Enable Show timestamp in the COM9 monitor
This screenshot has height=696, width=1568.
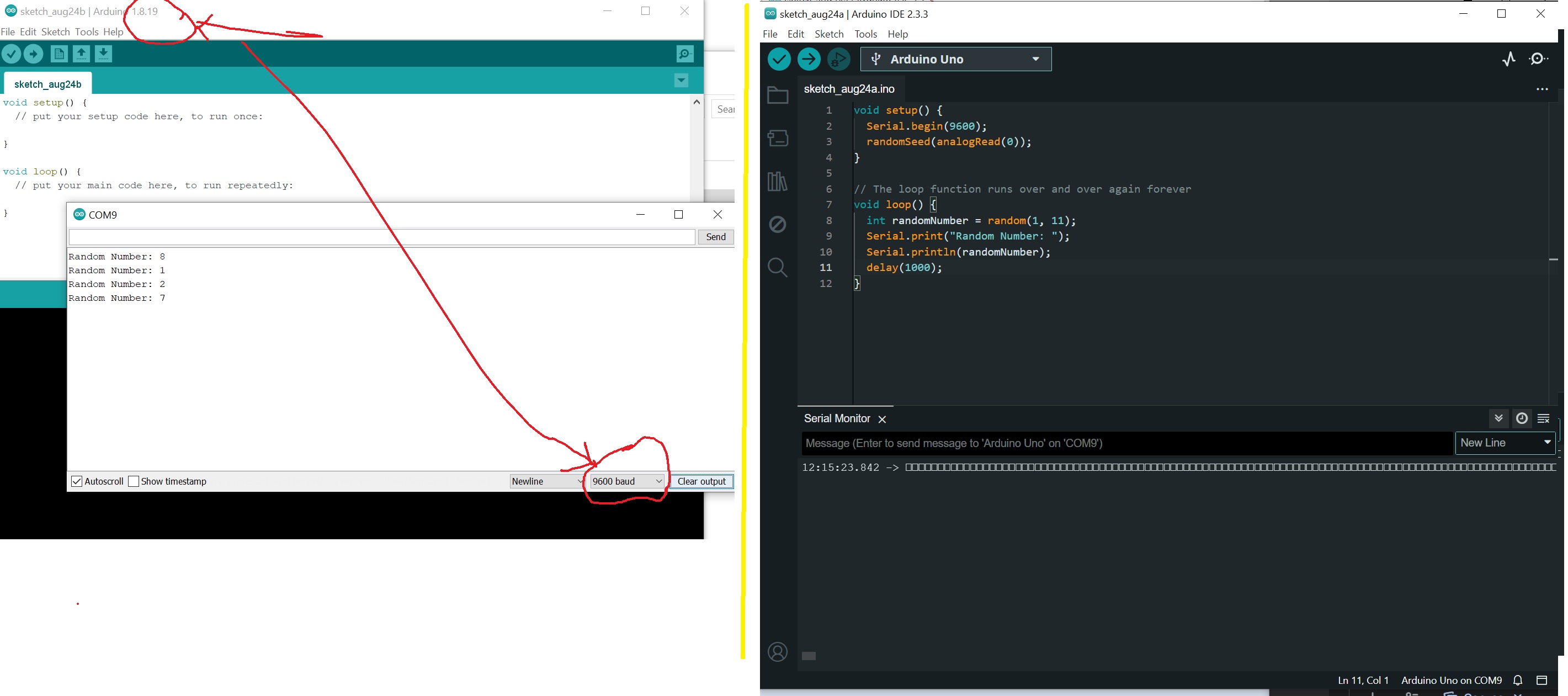(134, 481)
